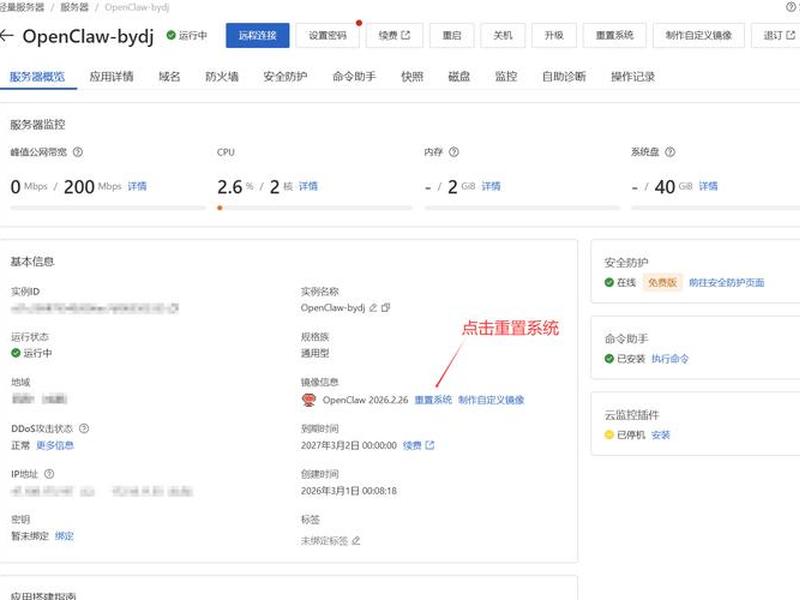Open the 快照 tab
Screen dimensions: 800x600
coord(412,77)
